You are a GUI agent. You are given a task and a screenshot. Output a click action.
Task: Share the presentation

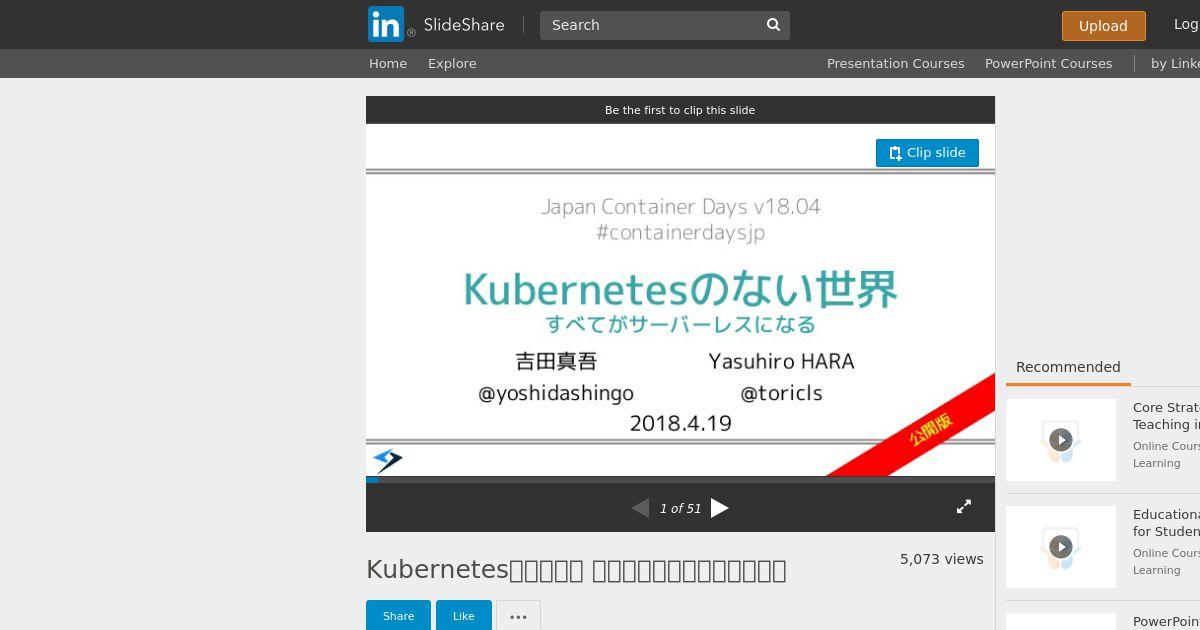pyautogui.click(x=398, y=616)
